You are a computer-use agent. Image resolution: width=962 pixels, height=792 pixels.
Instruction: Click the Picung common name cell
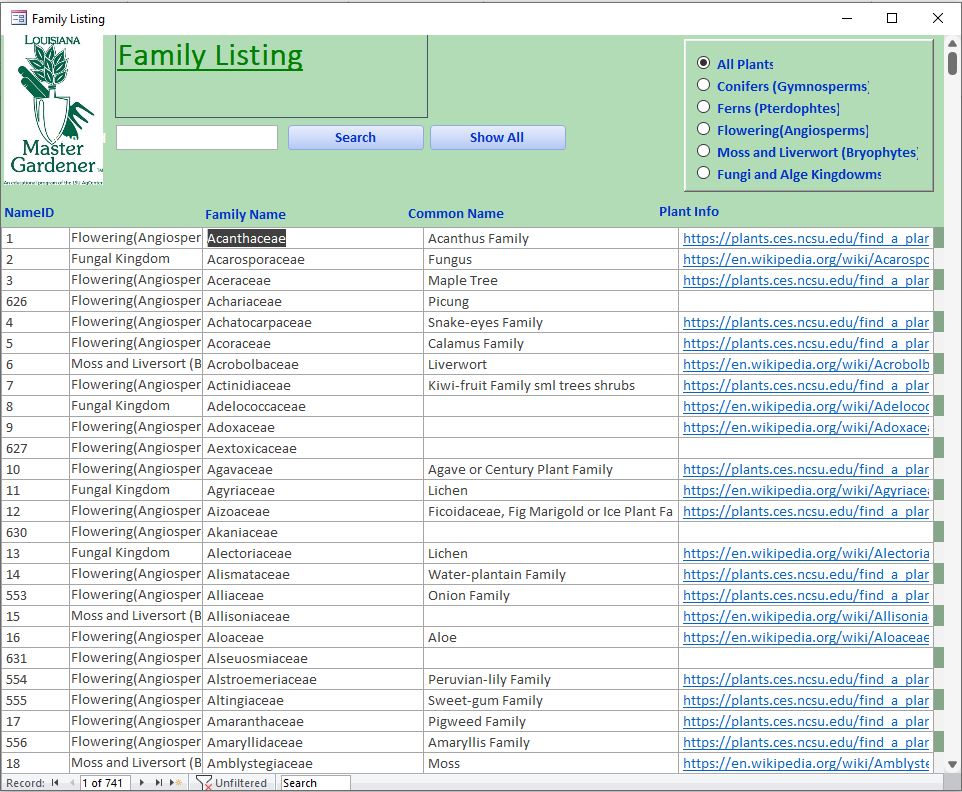pos(550,301)
